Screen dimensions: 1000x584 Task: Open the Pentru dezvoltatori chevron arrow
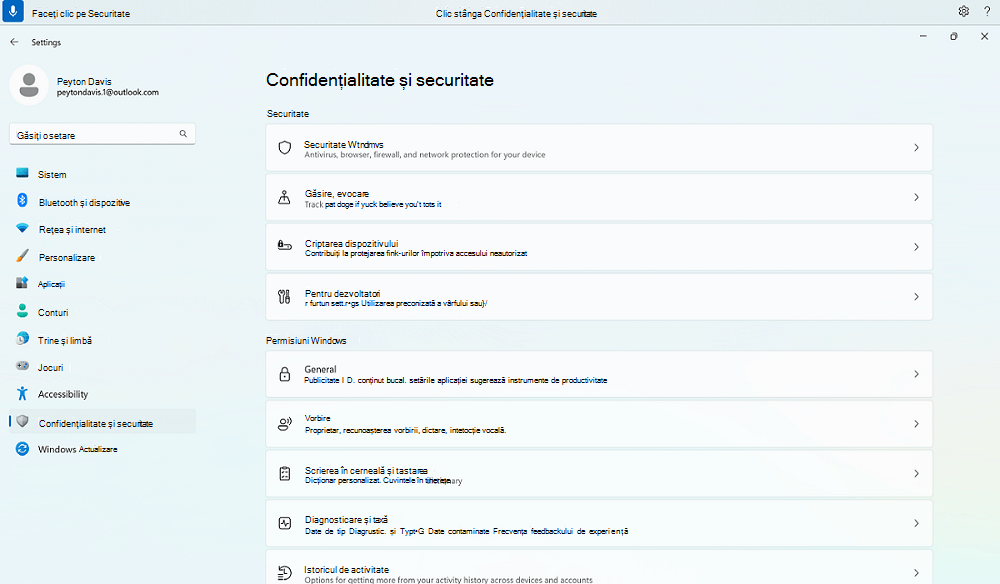pos(916,297)
